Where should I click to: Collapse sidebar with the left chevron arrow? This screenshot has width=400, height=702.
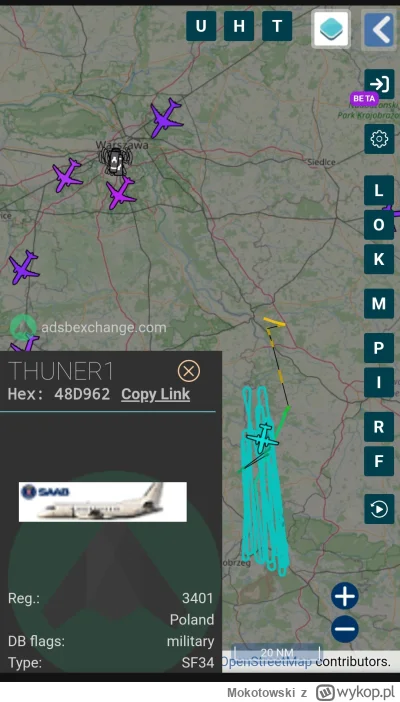[379, 30]
